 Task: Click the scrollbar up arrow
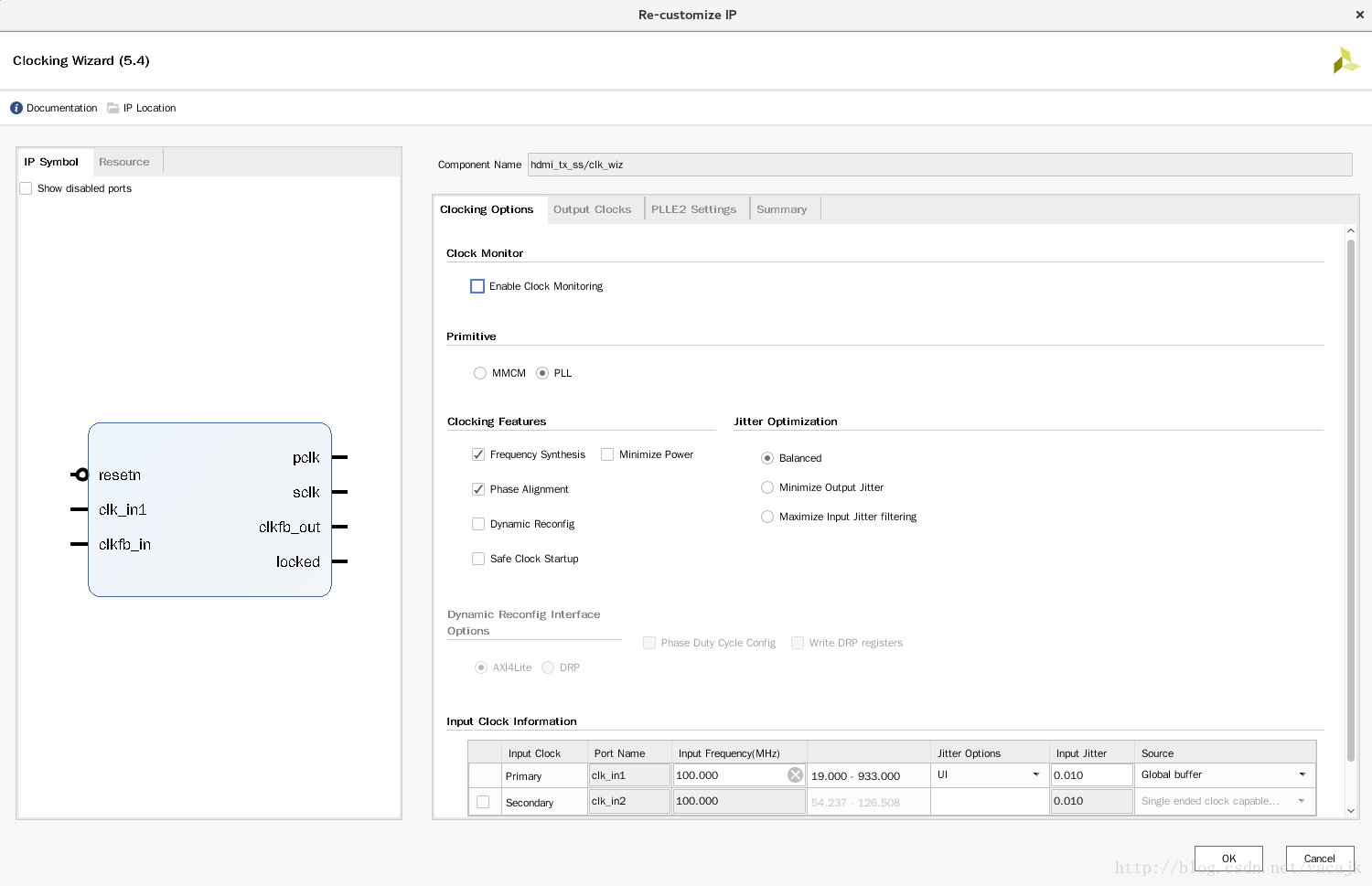click(1350, 231)
